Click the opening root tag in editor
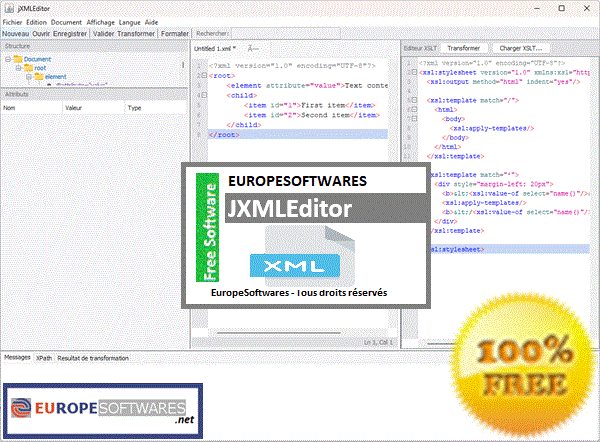The width and height of the screenshot is (600, 442). 222,76
